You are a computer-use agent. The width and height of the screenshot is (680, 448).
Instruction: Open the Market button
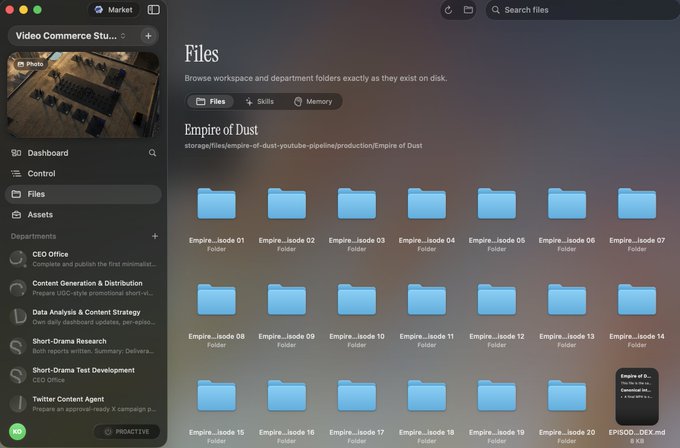click(x=114, y=10)
